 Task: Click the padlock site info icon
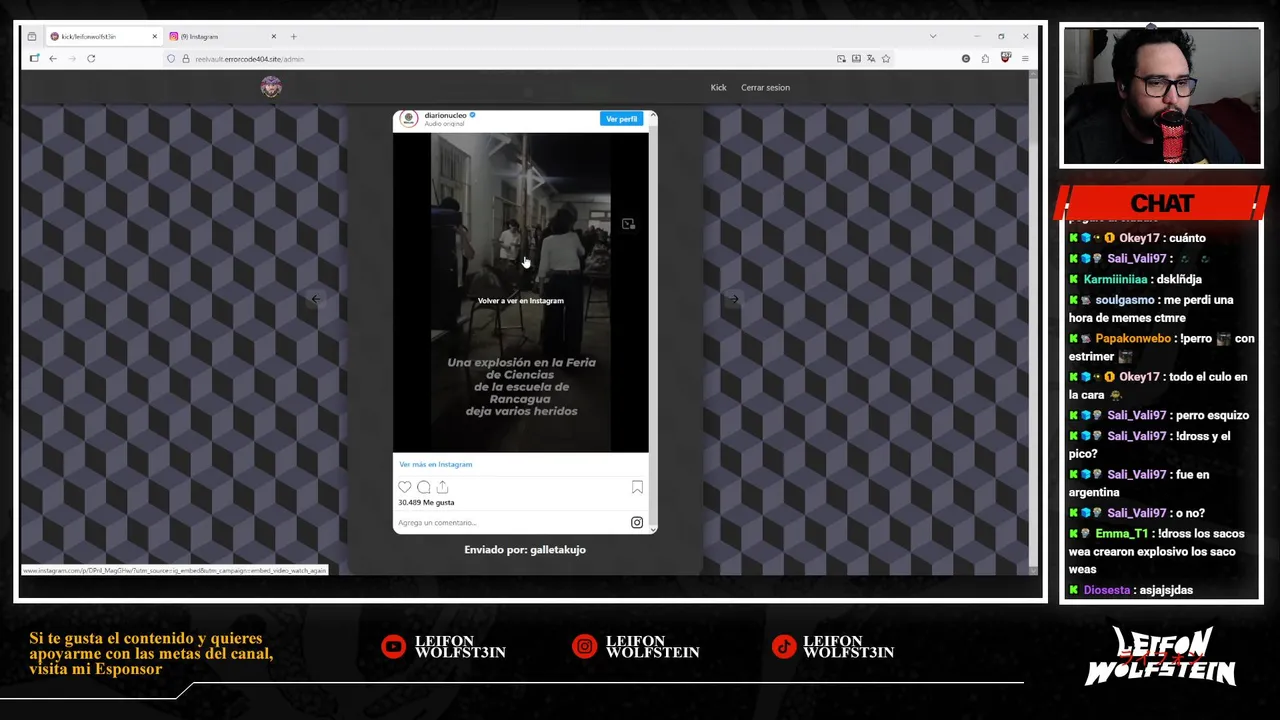coord(185,59)
